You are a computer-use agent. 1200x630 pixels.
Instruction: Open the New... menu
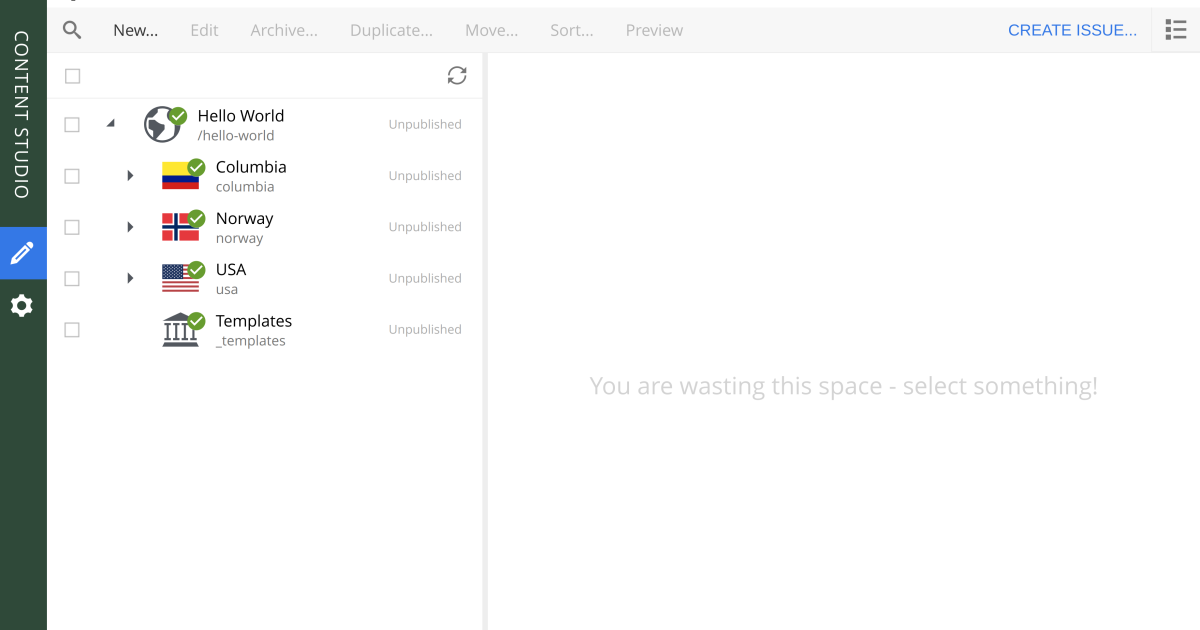[x=135, y=30]
